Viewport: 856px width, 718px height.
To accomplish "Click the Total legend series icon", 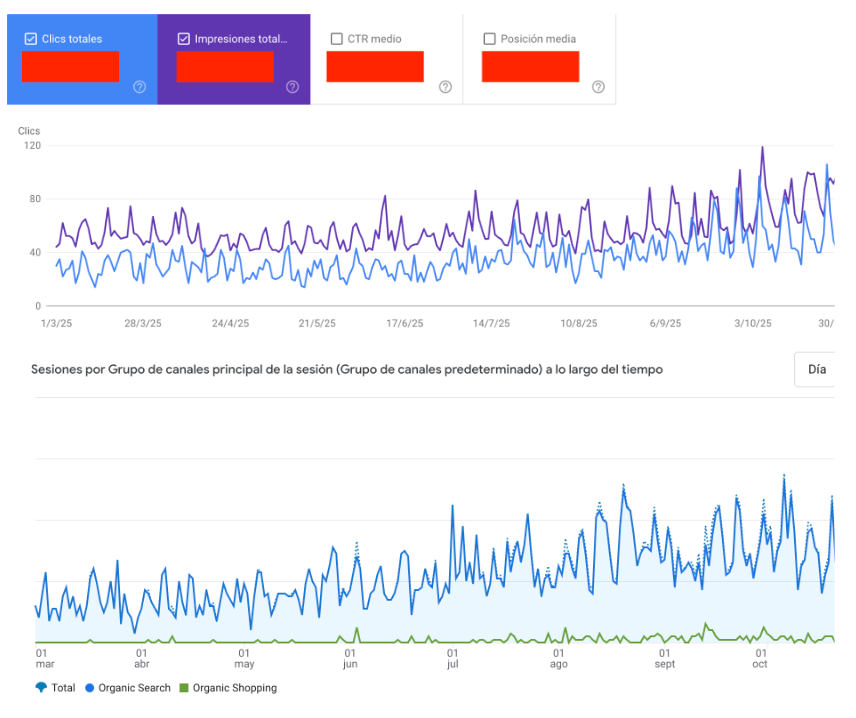I will point(41,688).
